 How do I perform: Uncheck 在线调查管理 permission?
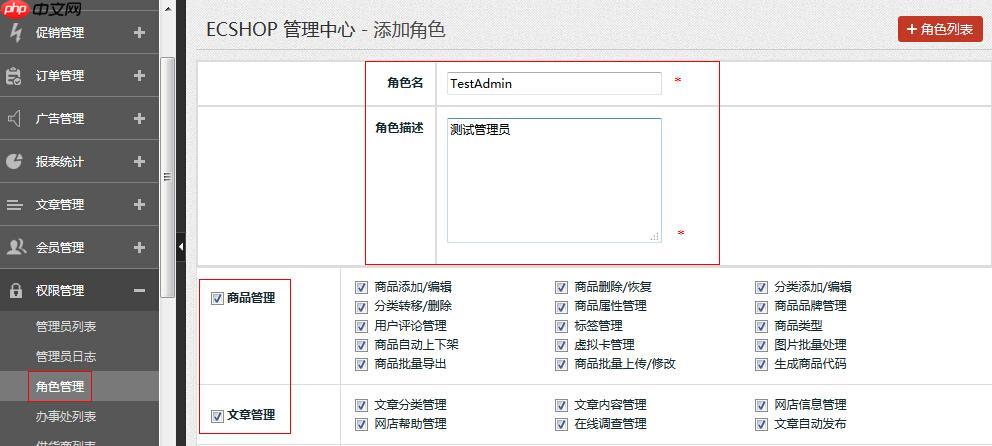pyautogui.click(x=561, y=424)
